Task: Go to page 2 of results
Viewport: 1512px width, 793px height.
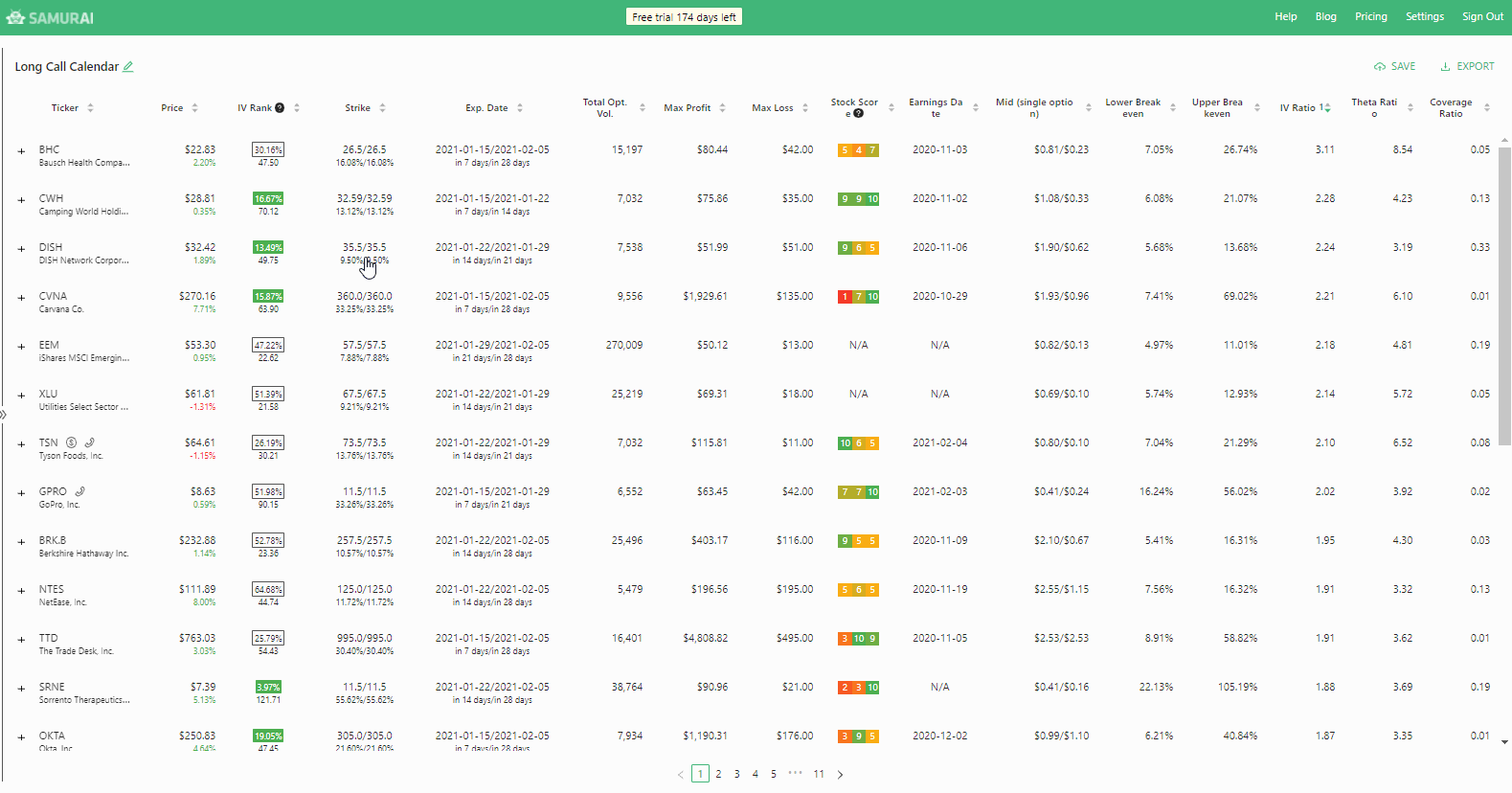Action: pos(718,774)
